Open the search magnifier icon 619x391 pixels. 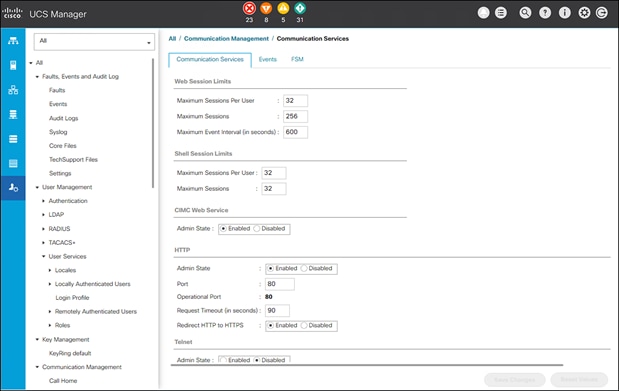[x=525, y=13]
